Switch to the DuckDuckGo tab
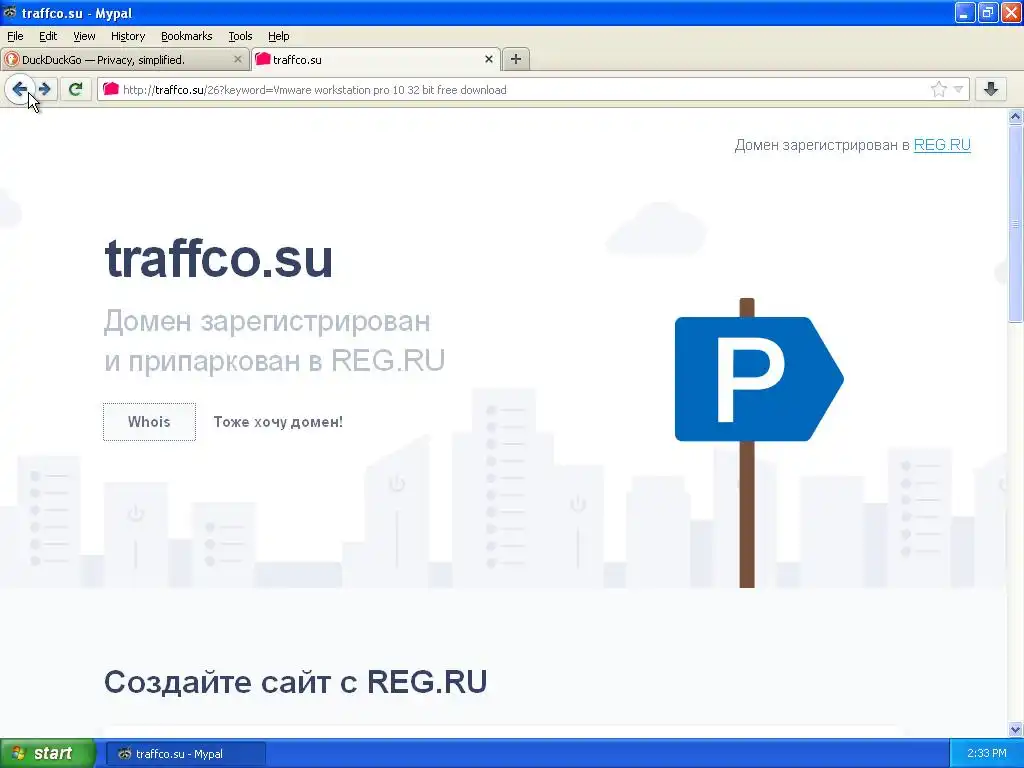Viewport: 1024px width, 768px height. click(x=125, y=59)
